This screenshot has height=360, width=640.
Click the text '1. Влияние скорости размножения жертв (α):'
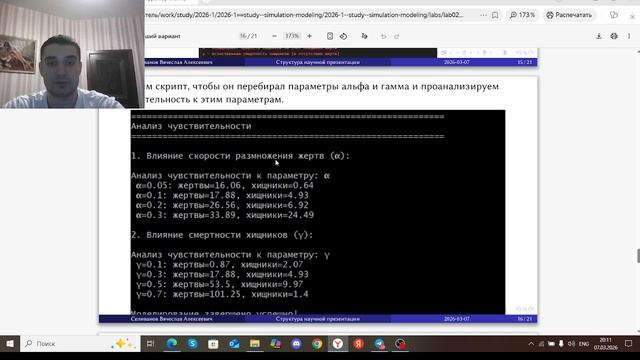(x=240, y=156)
